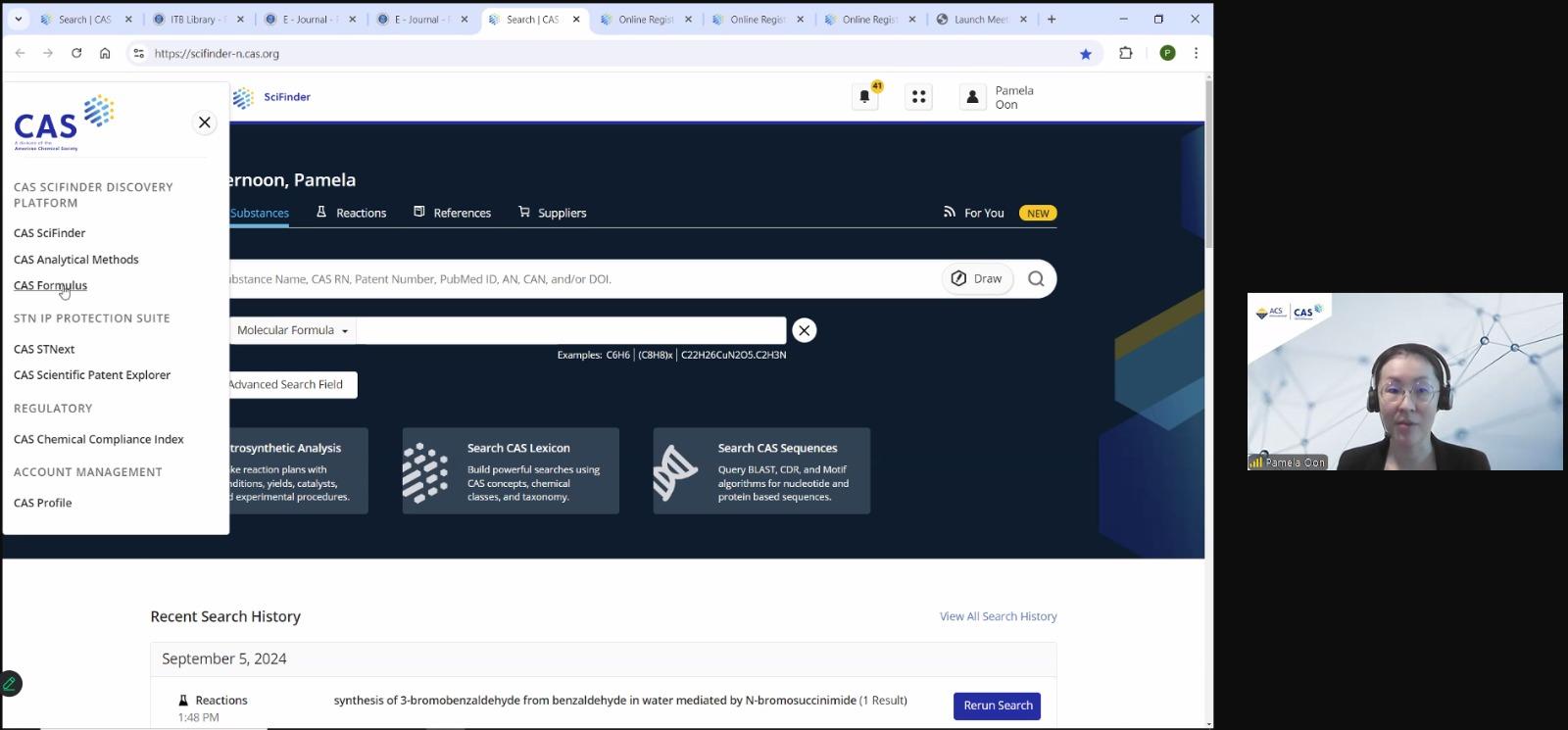
Task: Open the notifications bell icon
Action: point(864,97)
